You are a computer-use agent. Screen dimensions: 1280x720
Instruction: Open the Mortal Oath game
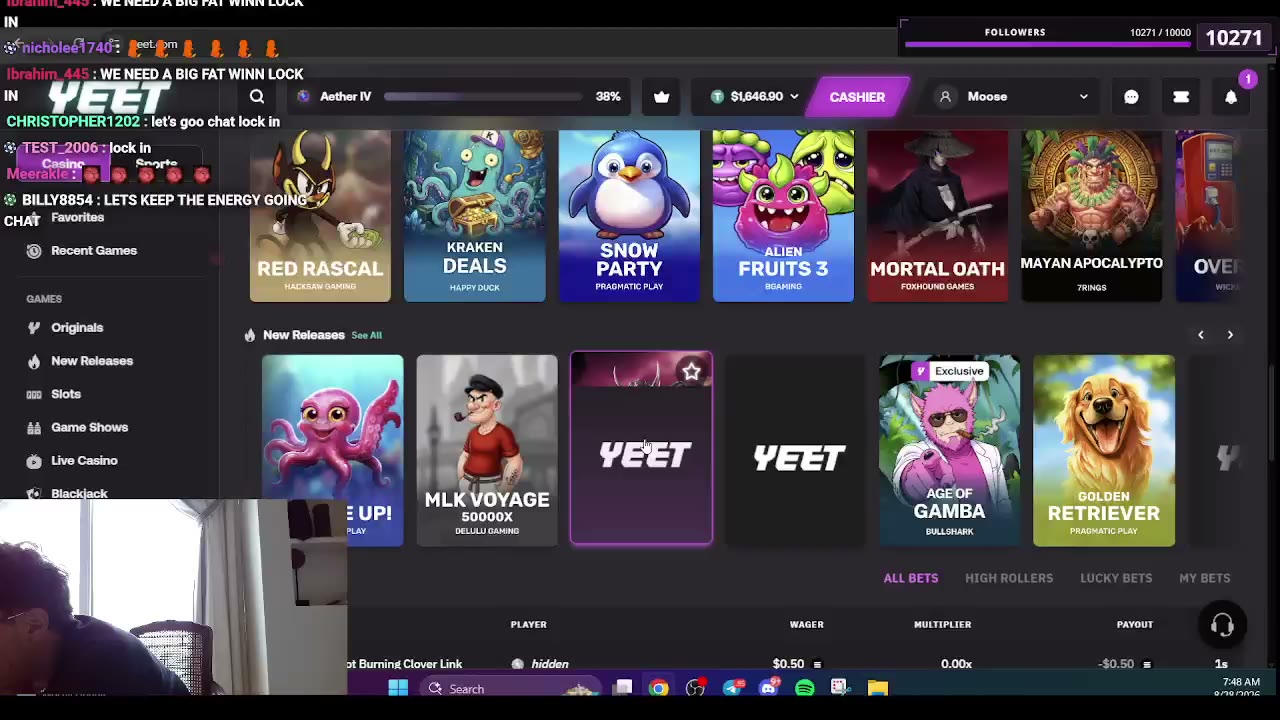coord(938,215)
